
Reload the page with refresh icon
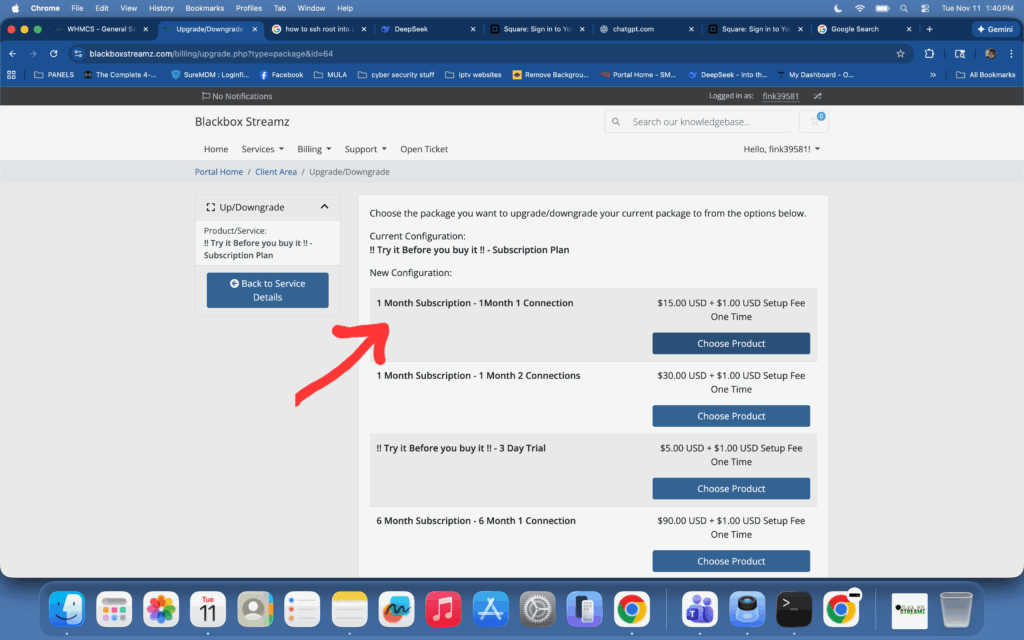(54, 53)
